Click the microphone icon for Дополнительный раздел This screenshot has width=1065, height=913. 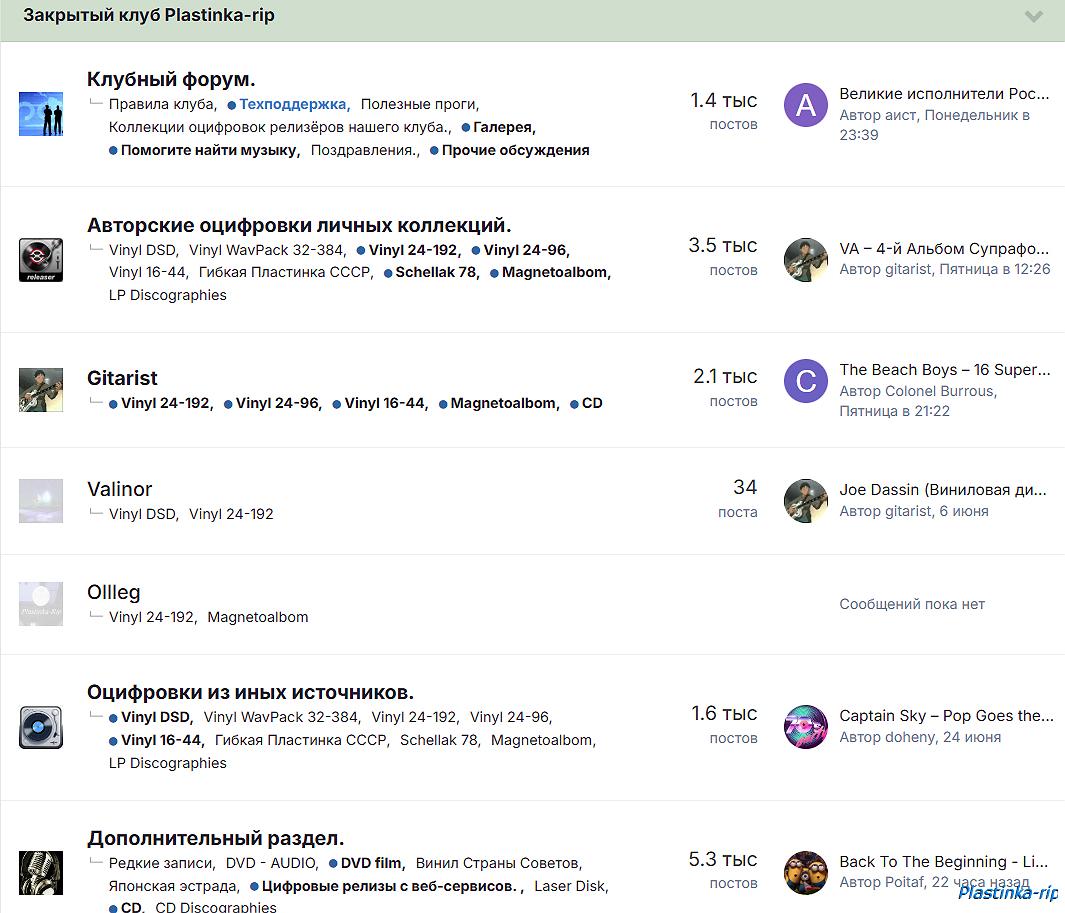pyautogui.click(x=41, y=872)
